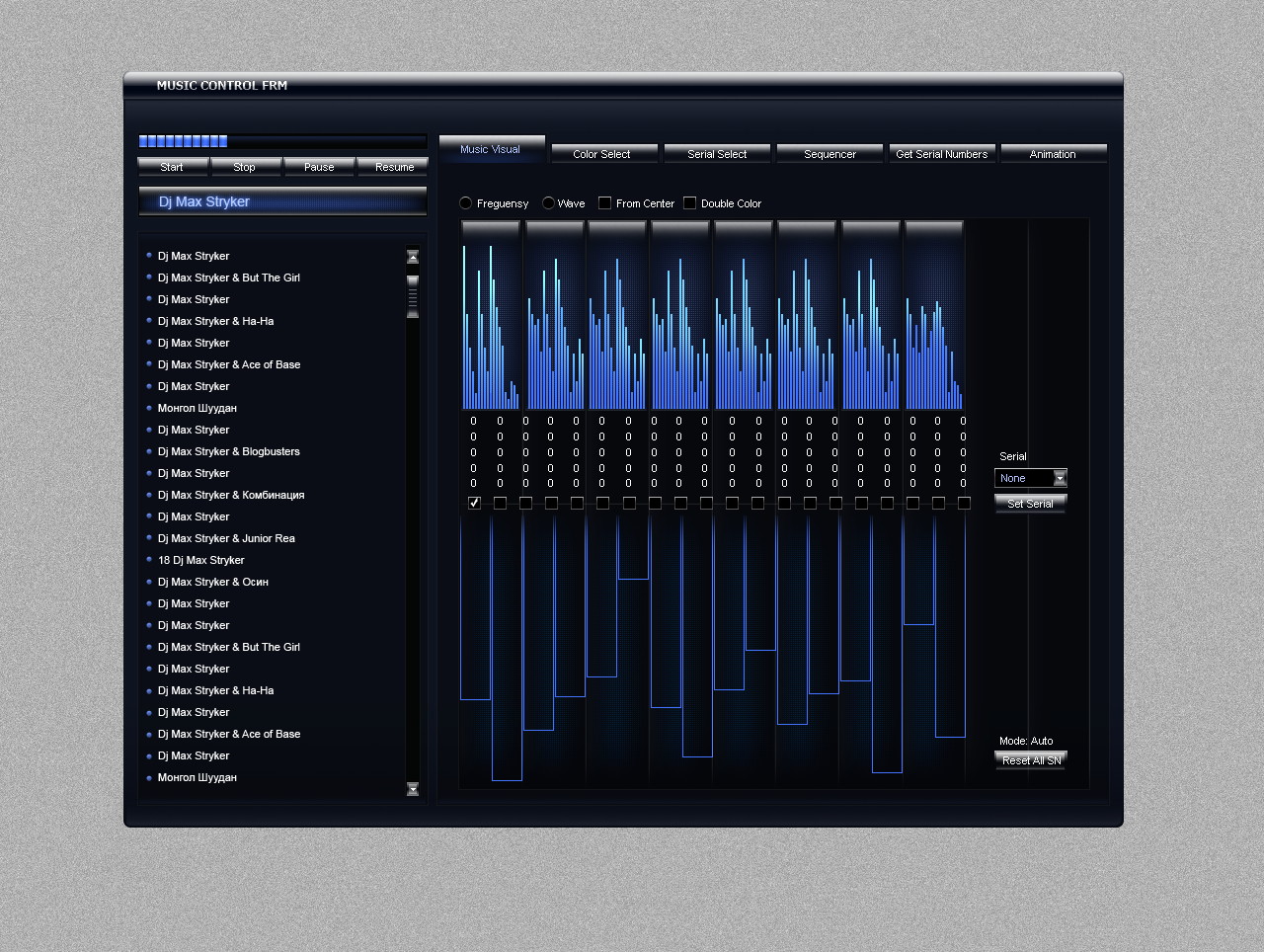The height and width of the screenshot is (952, 1264).
Task: Enable the From Center checkbox
Action: [x=605, y=203]
